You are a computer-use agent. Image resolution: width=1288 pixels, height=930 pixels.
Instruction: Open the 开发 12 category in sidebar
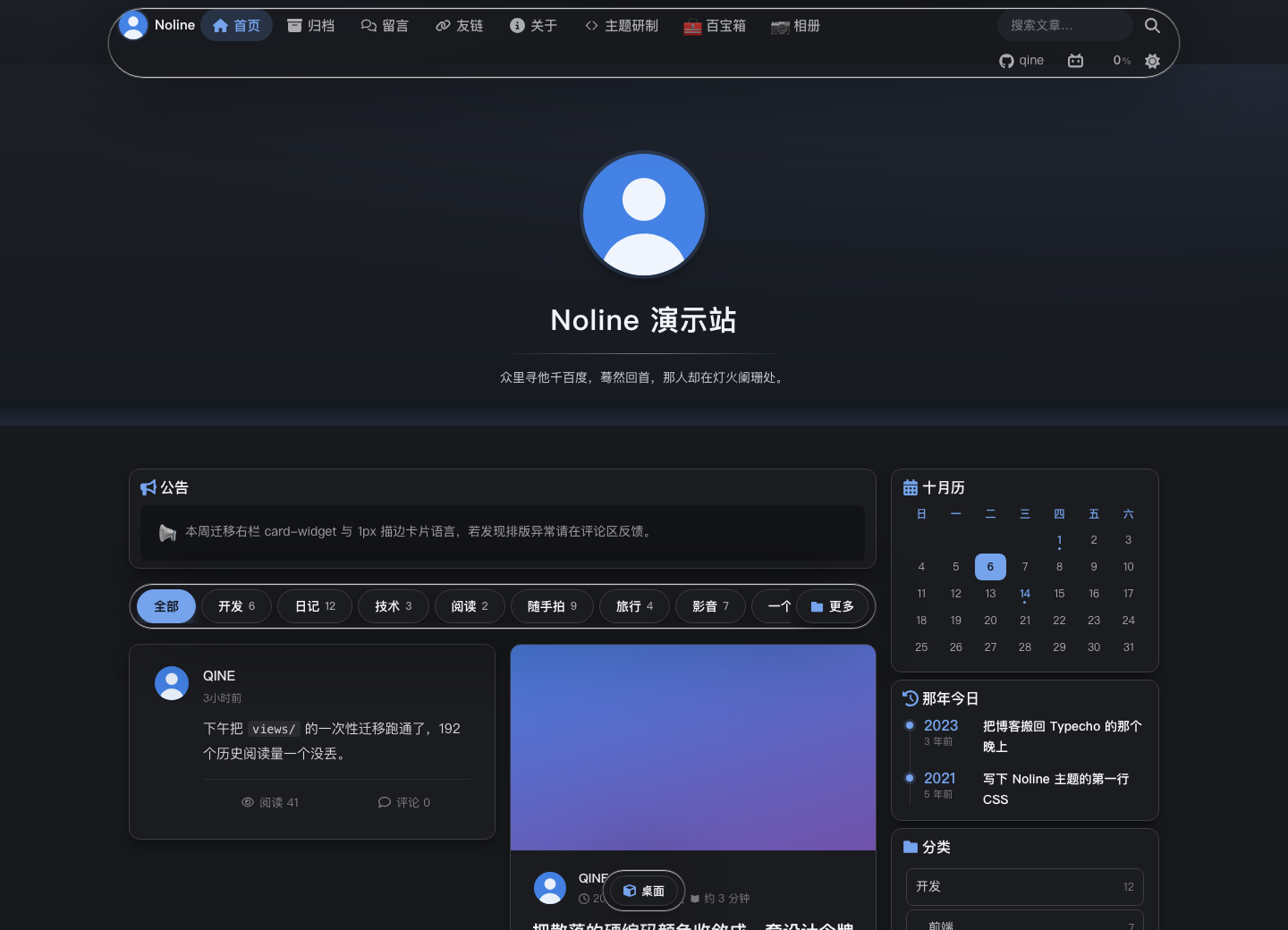click(1025, 887)
